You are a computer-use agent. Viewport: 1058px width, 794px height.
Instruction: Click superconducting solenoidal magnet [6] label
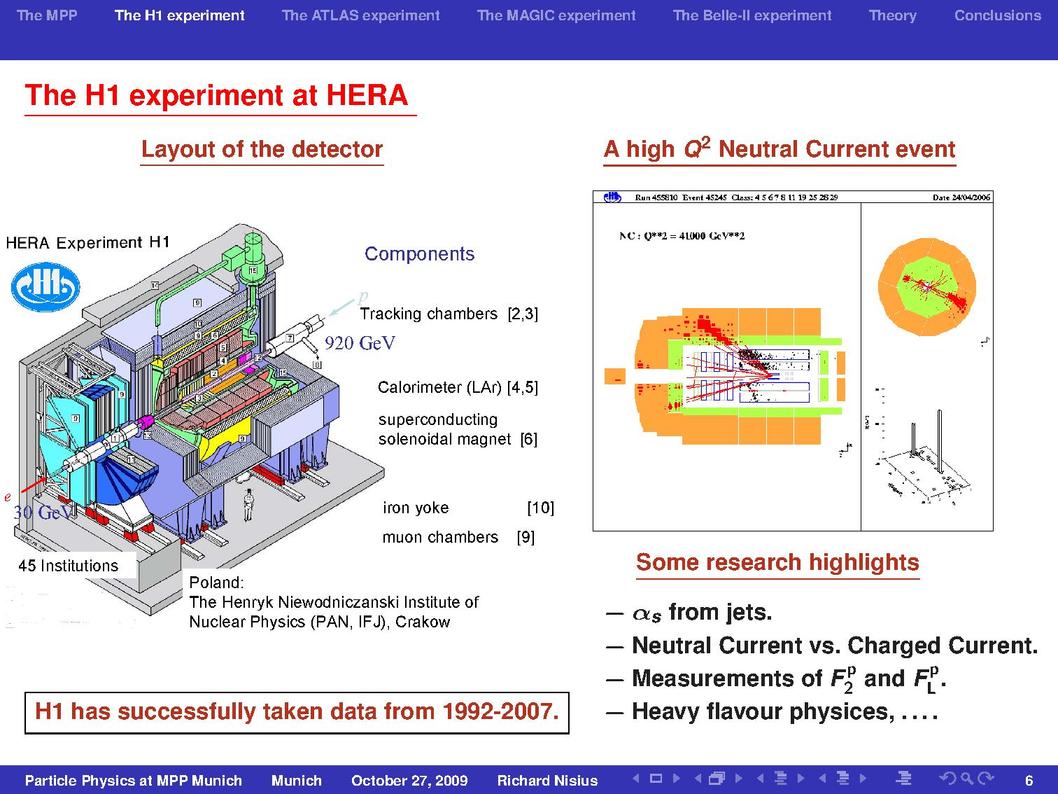(x=457, y=429)
